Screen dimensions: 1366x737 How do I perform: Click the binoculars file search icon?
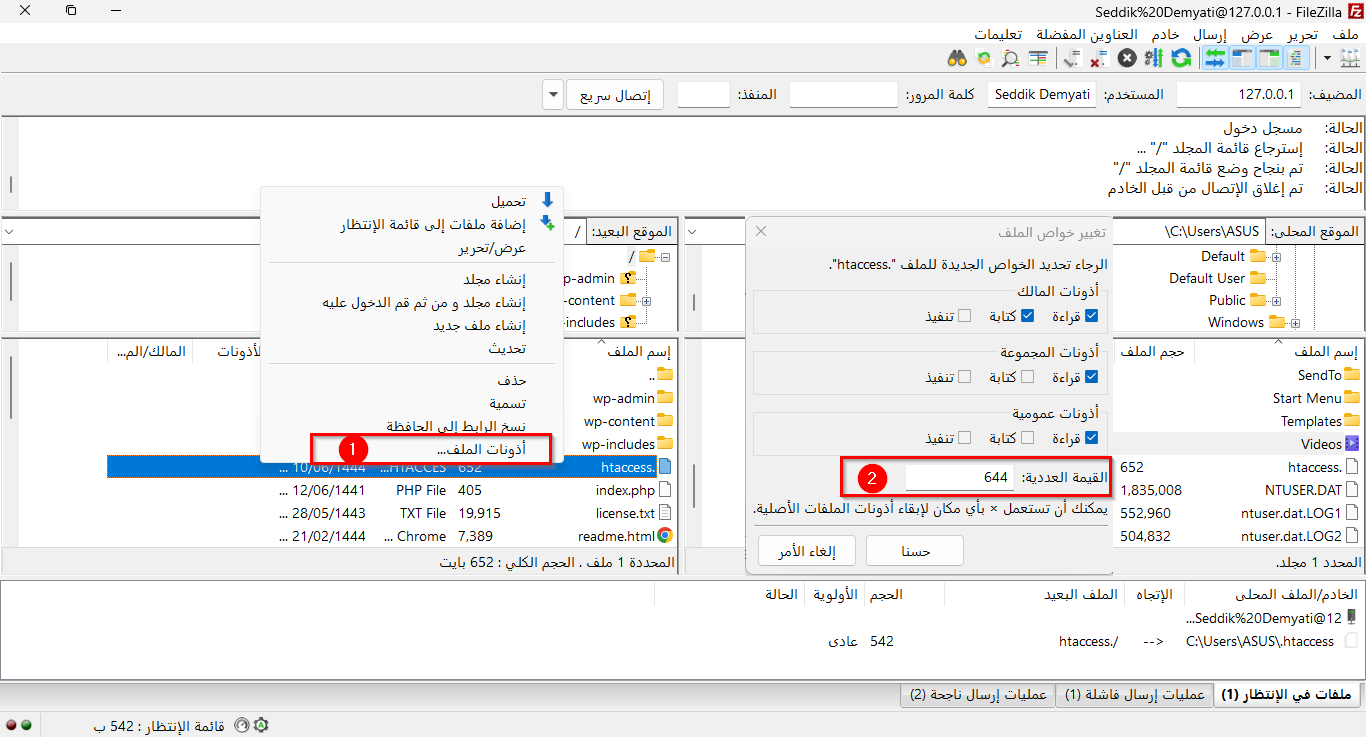[956, 59]
